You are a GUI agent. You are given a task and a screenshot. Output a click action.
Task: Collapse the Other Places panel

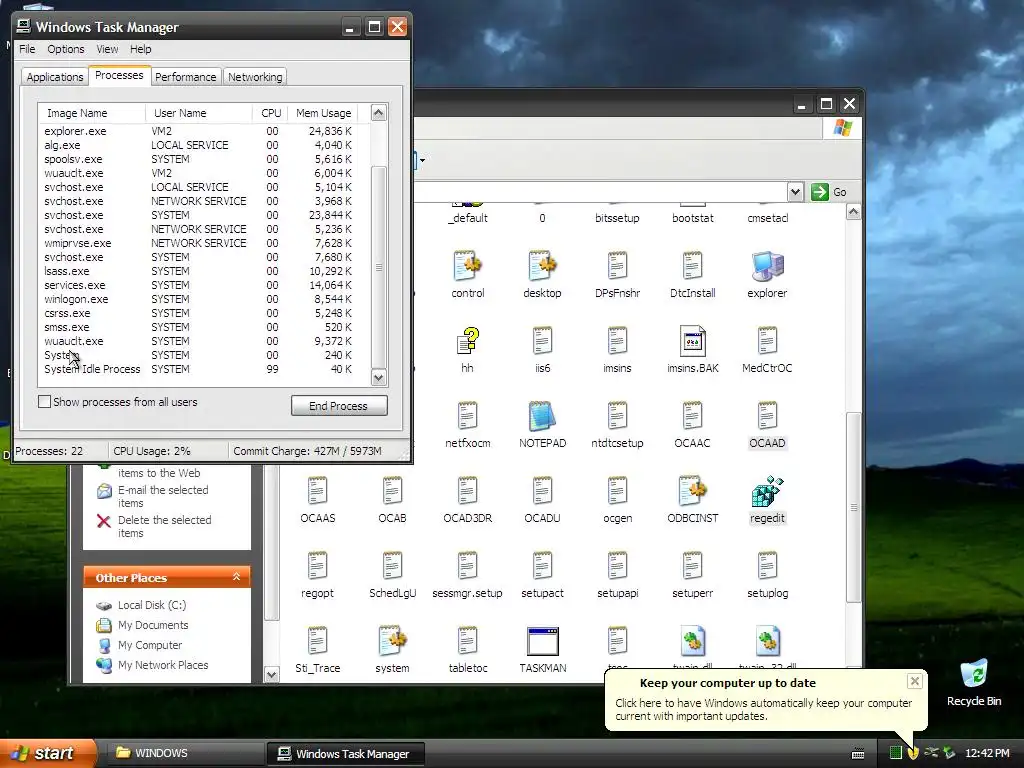pyautogui.click(x=236, y=577)
